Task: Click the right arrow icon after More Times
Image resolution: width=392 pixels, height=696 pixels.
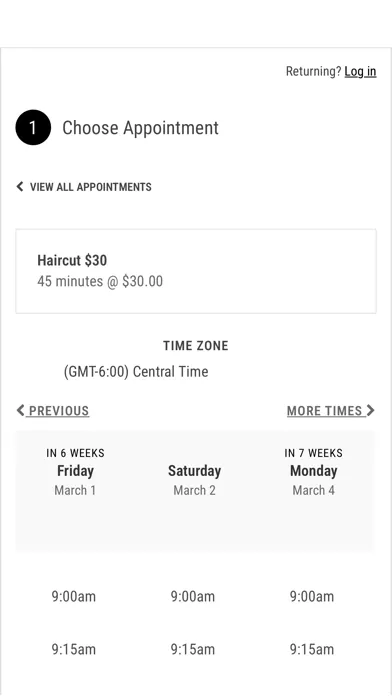Action: point(371,410)
